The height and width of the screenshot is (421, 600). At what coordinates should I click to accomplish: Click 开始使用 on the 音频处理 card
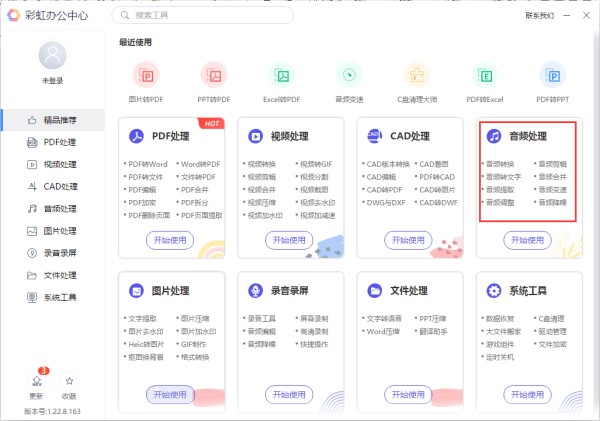[x=527, y=240]
